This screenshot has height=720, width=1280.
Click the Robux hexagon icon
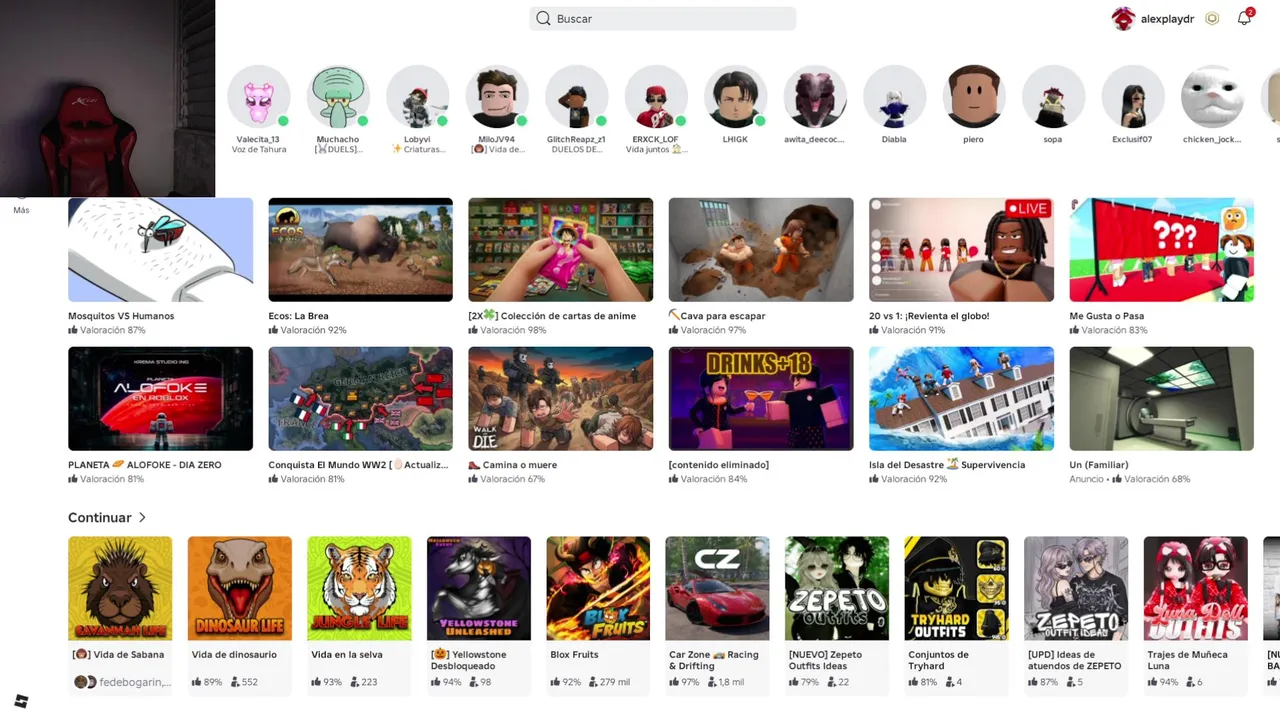click(1212, 19)
